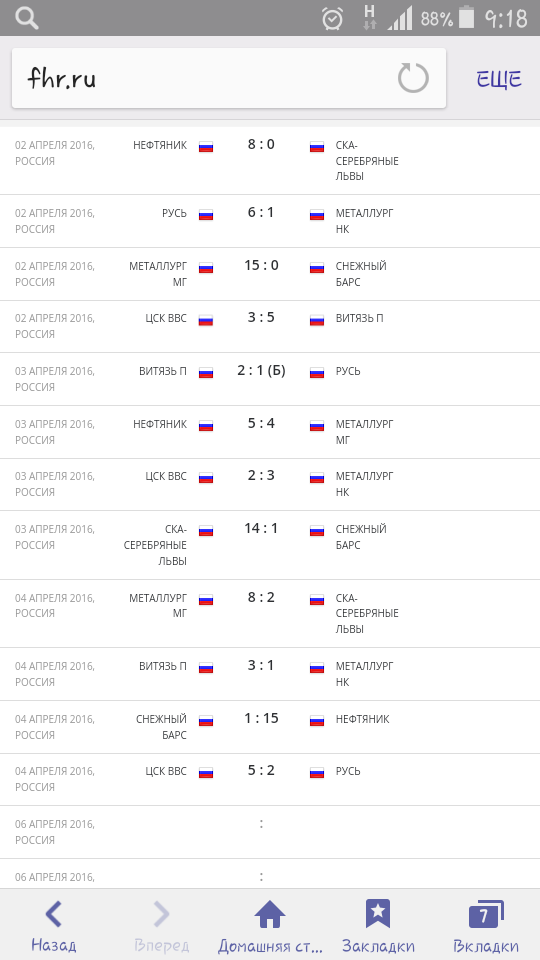Tap the alarm clock status icon

(x=332, y=18)
